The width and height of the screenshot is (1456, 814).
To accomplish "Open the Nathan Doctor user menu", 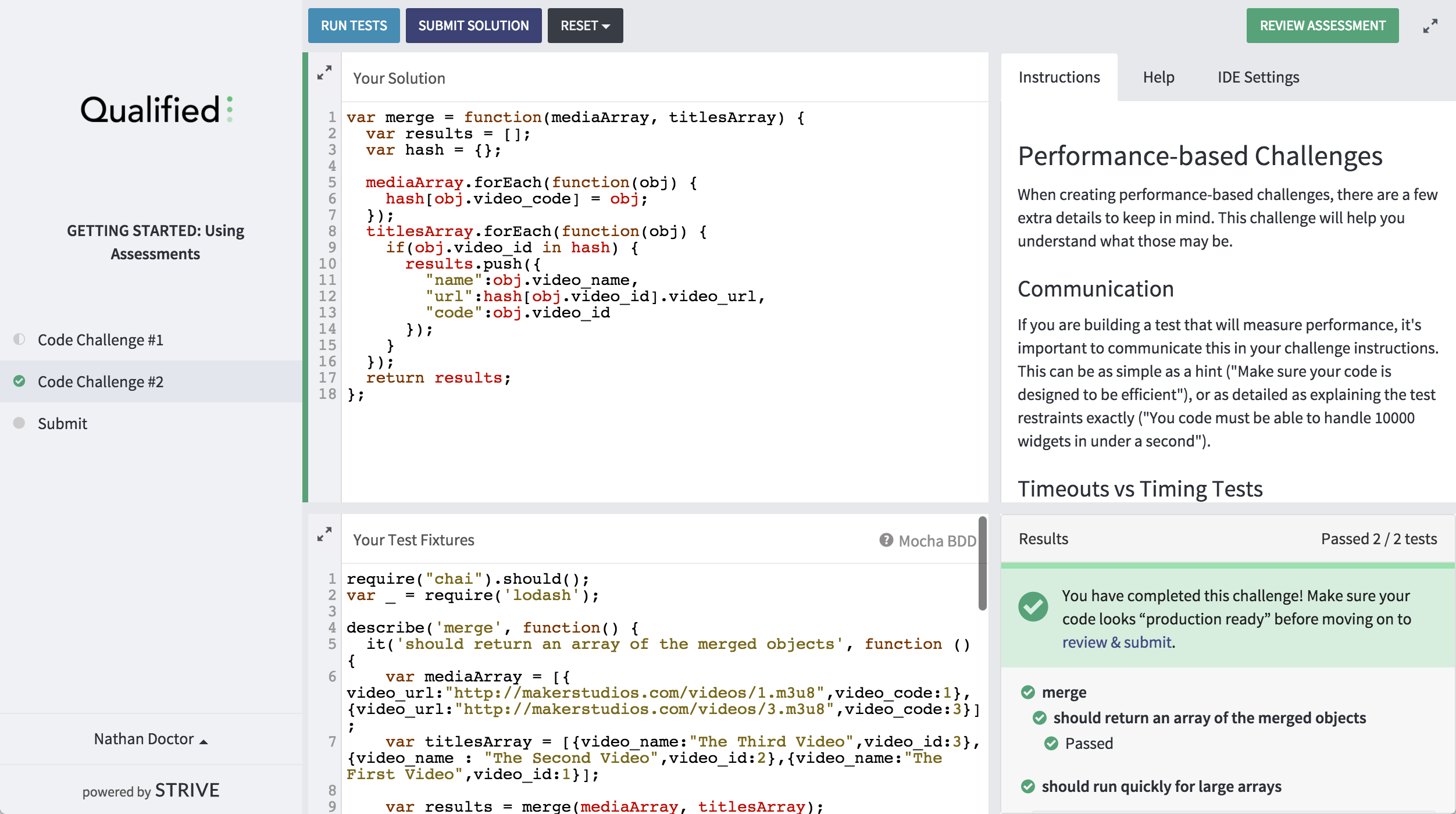I will pos(151,739).
